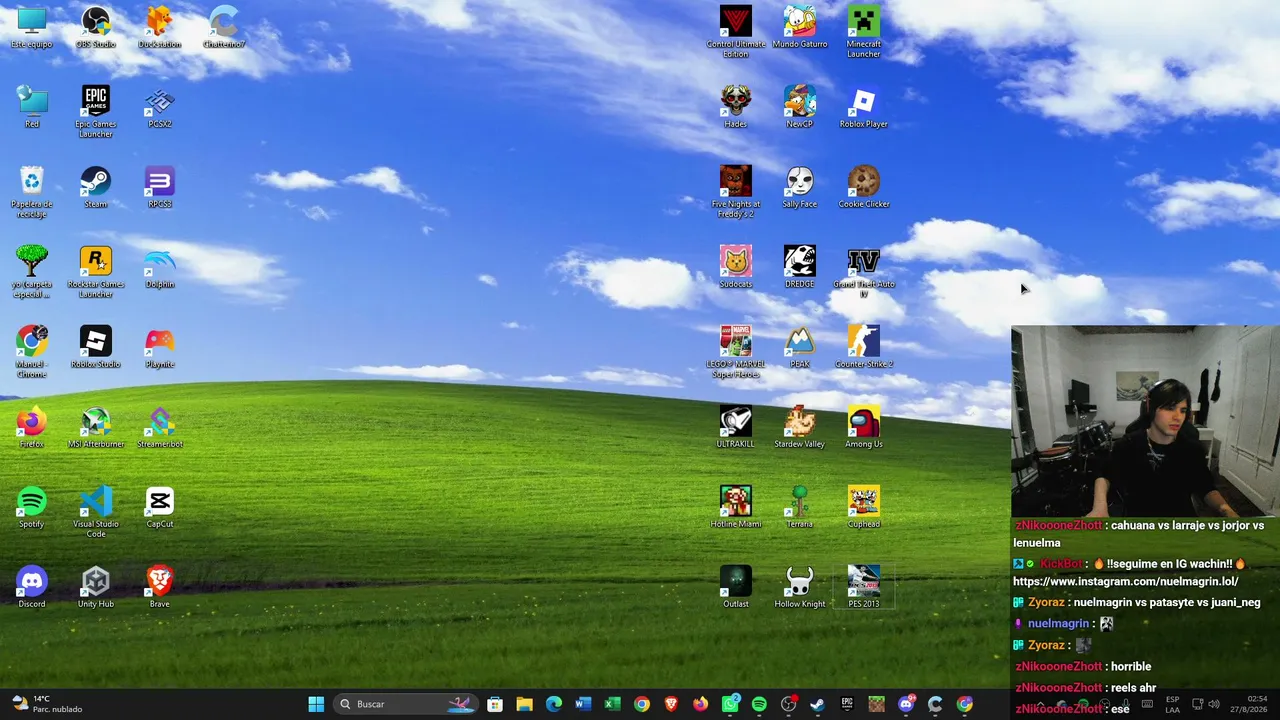Screen dimensions: 1280x720
Task: Select the Spotify desktop shortcut
Action: pyautogui.click(x=32, y=507)
